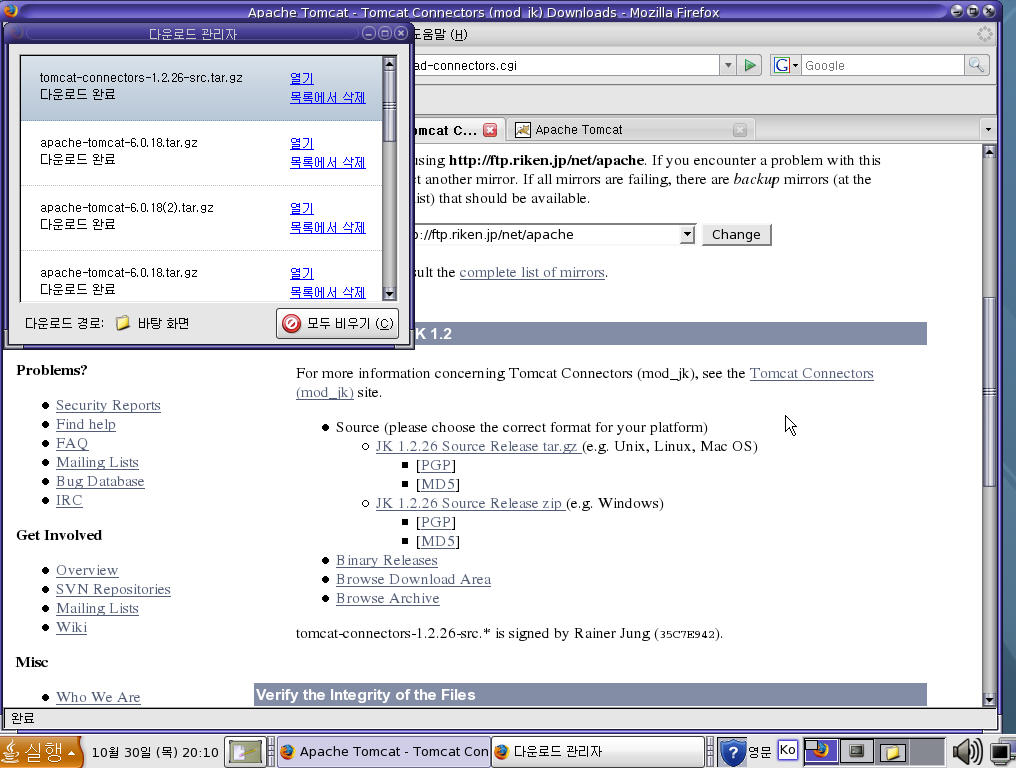Open the Wiki link

click(71, 627)
